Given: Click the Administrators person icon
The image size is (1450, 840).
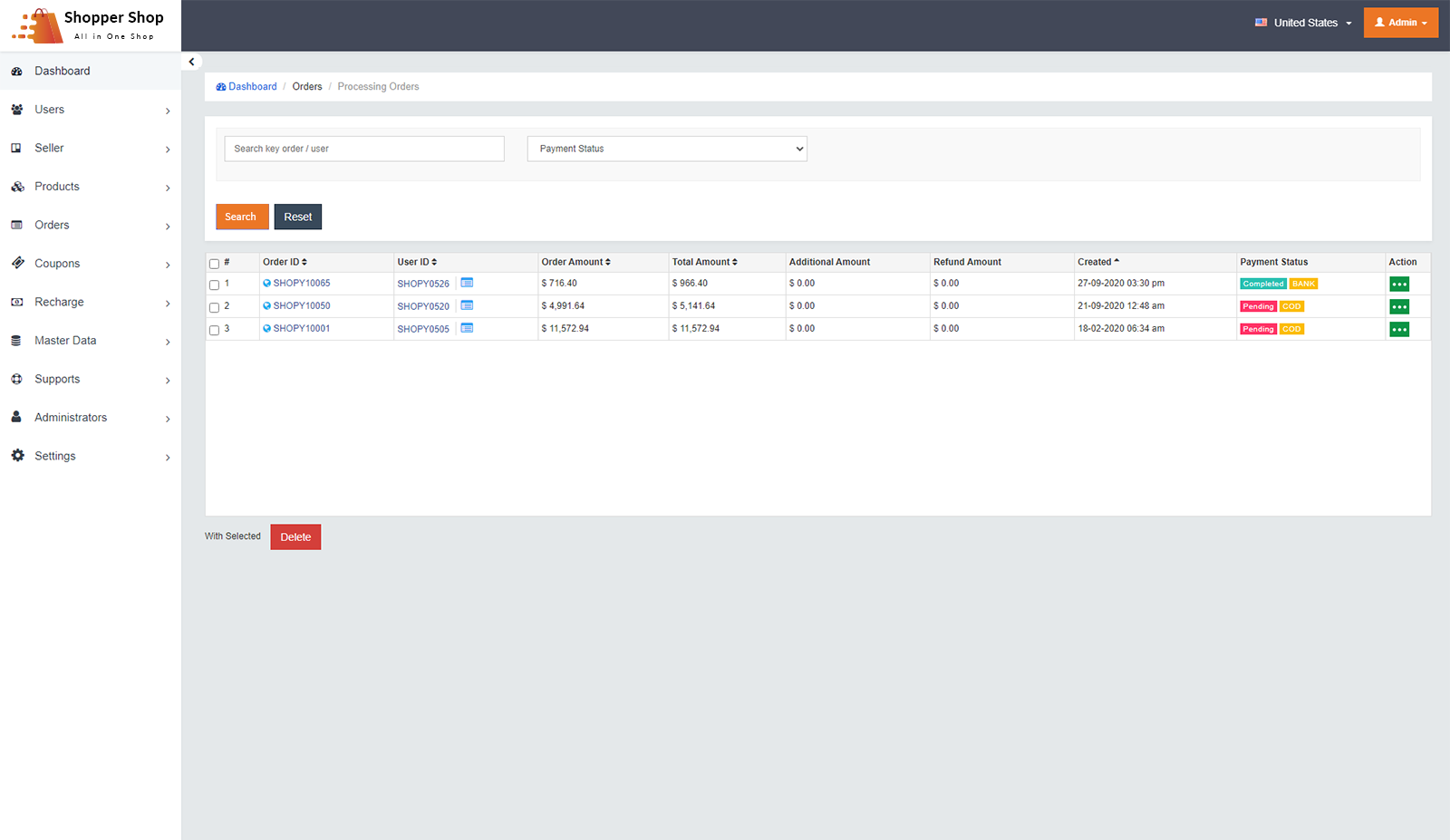Looking at the screenshot, I should coord(16,417).
